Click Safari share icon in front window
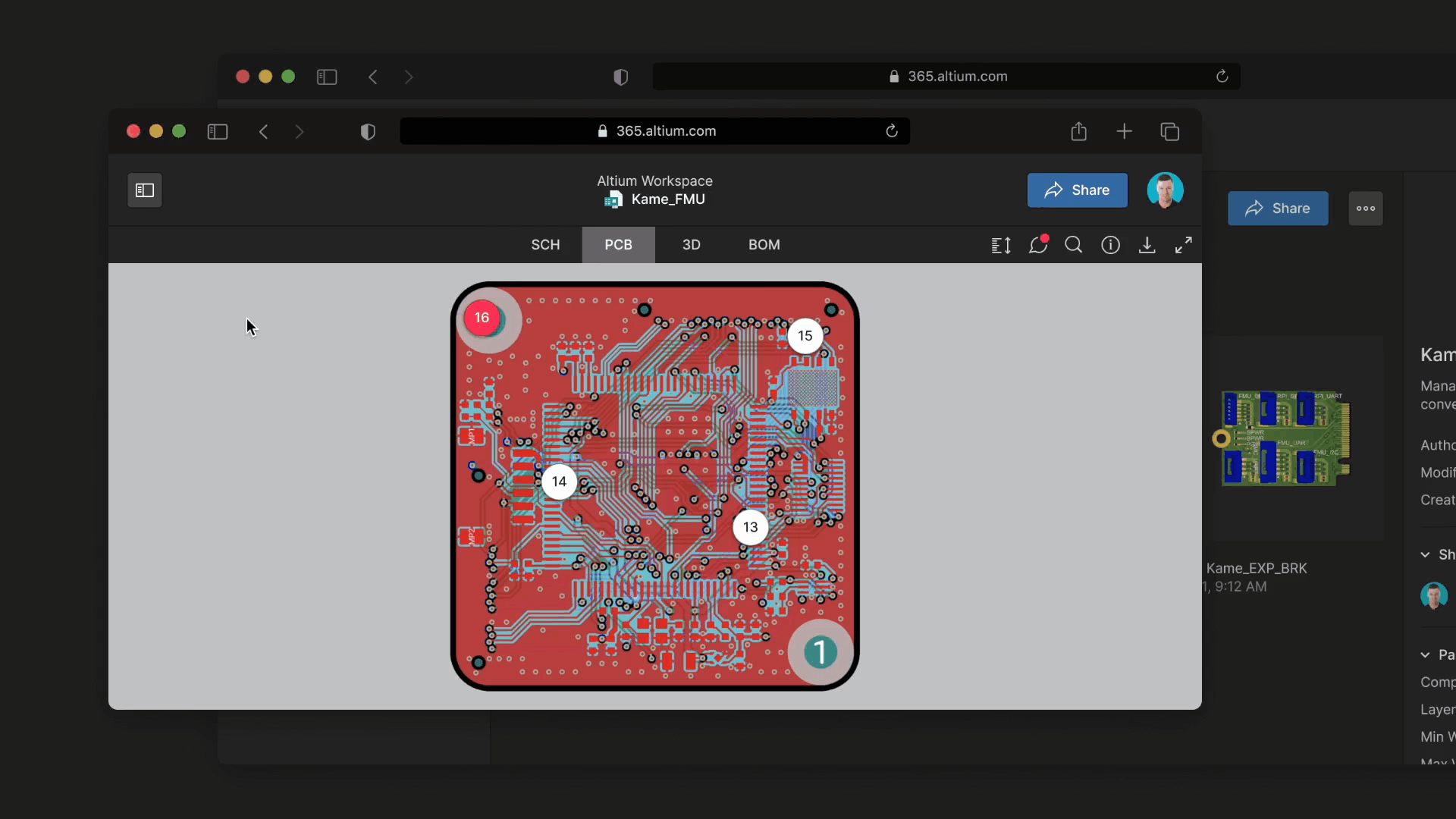Image resolution: width=1456 pixels, height=819 pixels. [1078, 131]
